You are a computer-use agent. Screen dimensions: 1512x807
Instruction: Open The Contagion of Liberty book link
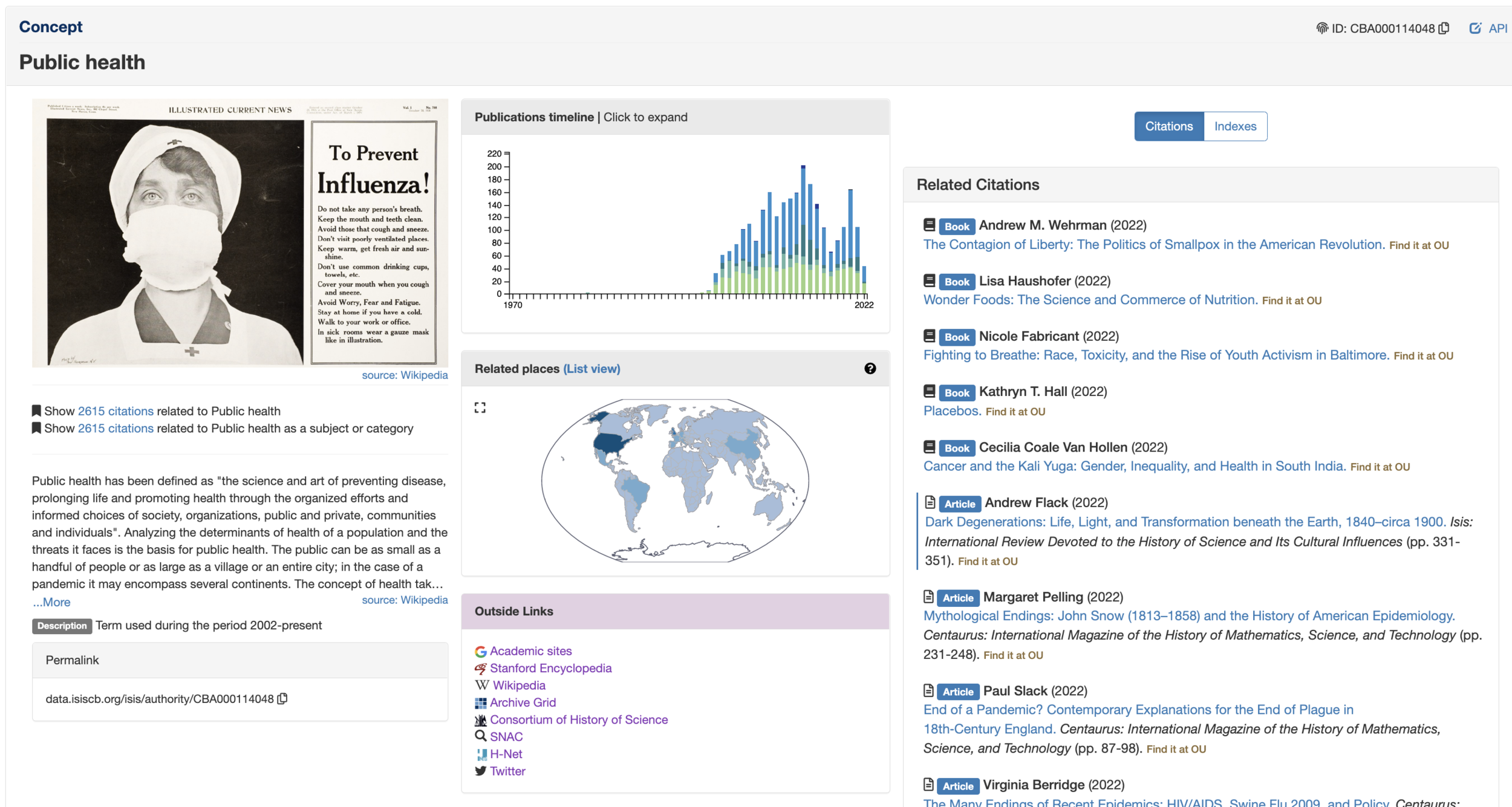(x=1153, y=244)
